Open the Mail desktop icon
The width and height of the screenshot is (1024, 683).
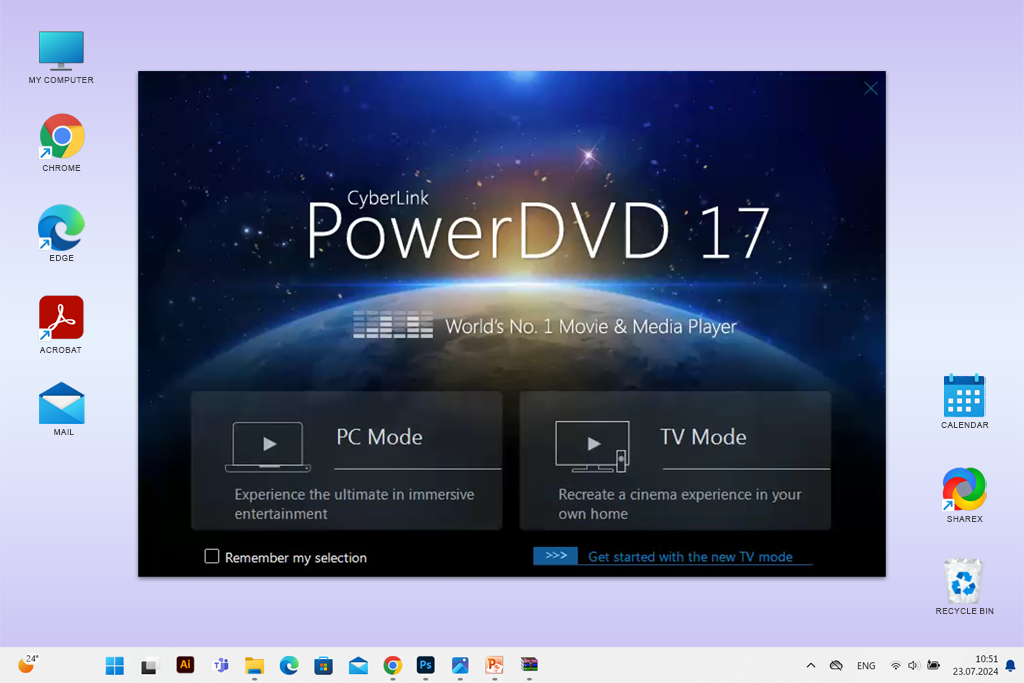(x=62, y=409)
